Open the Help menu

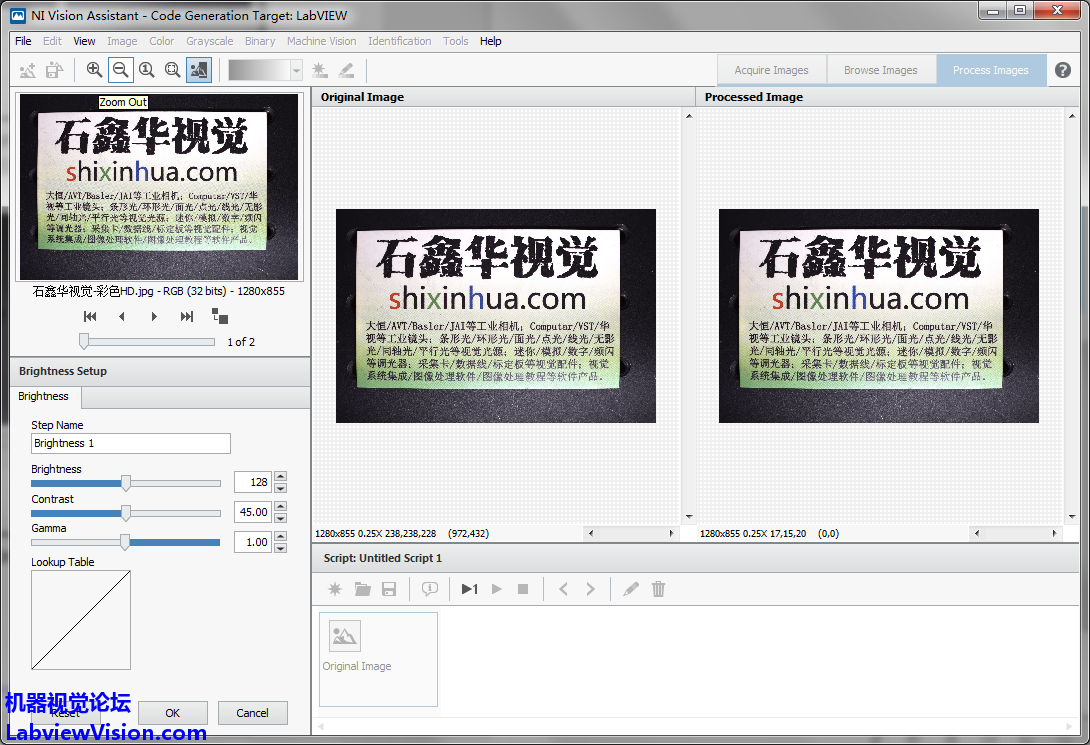tap(490, 41)
